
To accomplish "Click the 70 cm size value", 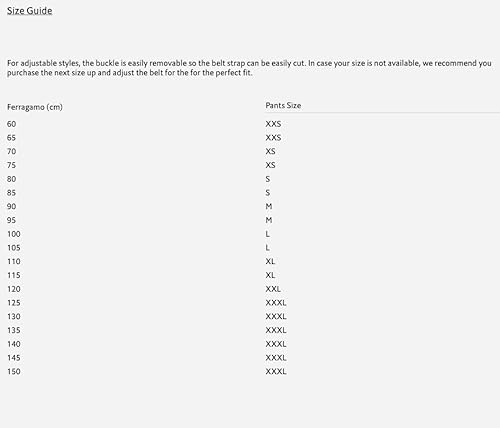I will [12, 151].
